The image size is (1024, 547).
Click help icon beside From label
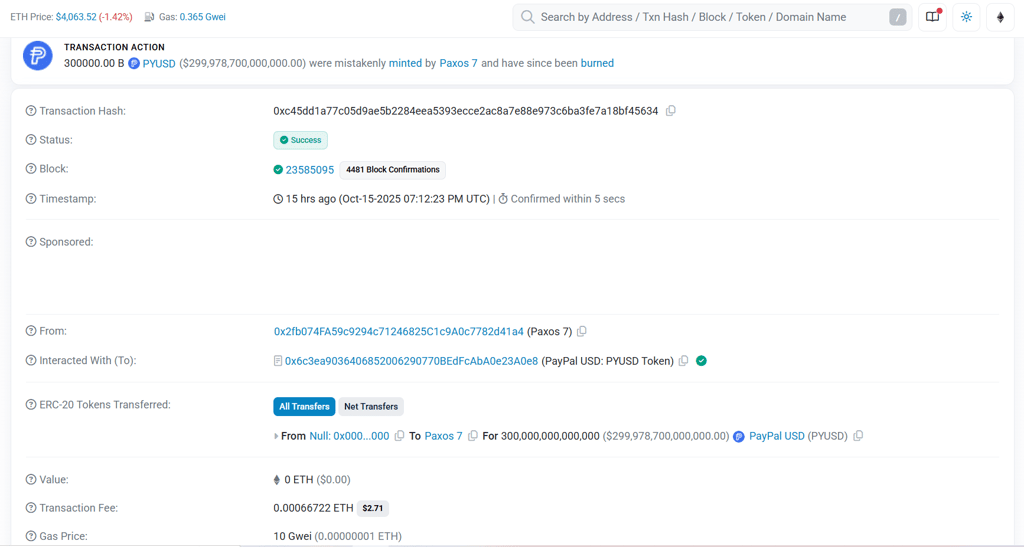(x=31, y=331)
